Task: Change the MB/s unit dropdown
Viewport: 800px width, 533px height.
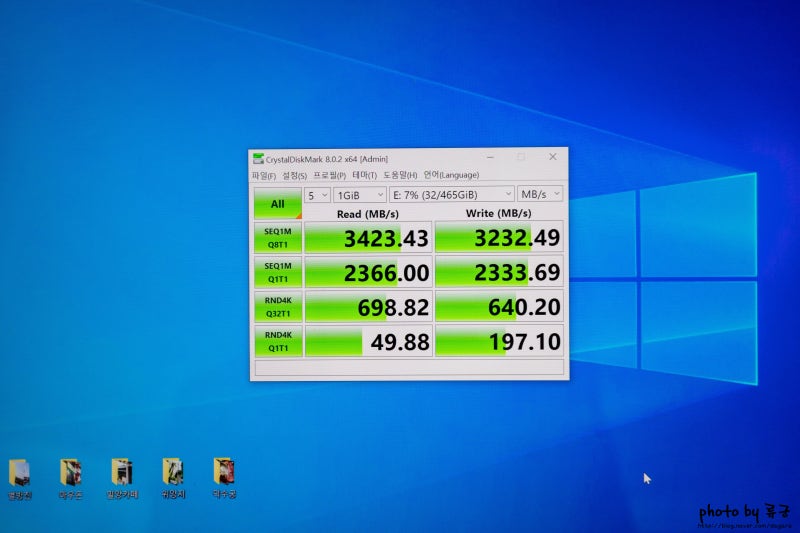Action: pyautogui.click(x=540, y=194)
